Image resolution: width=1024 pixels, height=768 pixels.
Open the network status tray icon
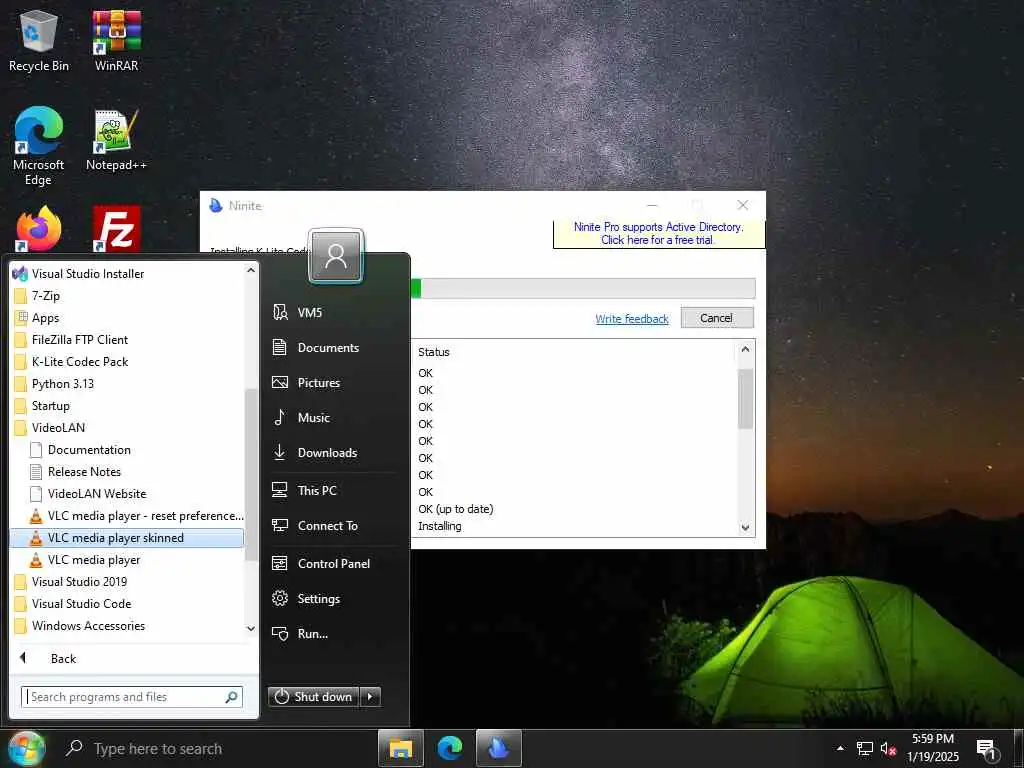[865, 748]
